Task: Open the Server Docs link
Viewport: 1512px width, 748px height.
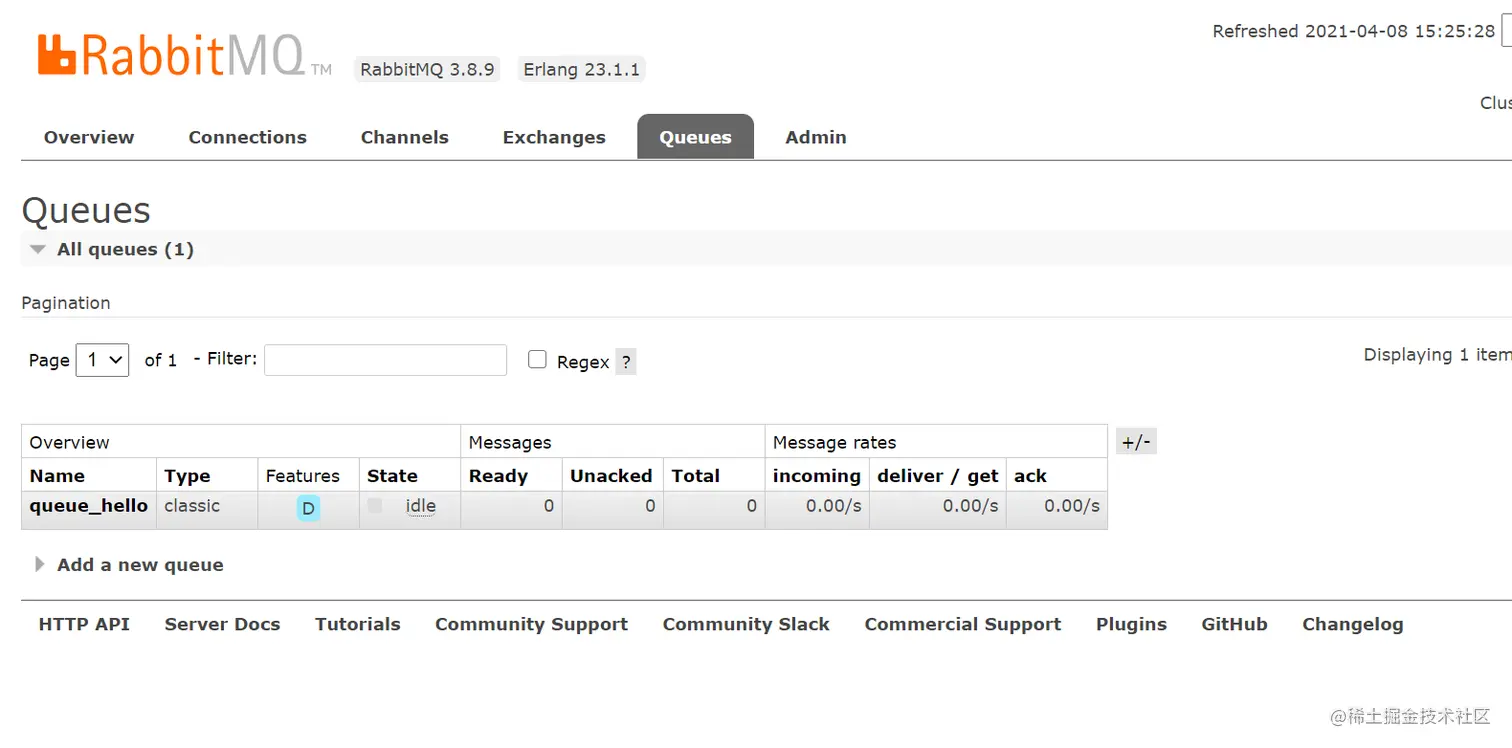Action: pos(222,624)
